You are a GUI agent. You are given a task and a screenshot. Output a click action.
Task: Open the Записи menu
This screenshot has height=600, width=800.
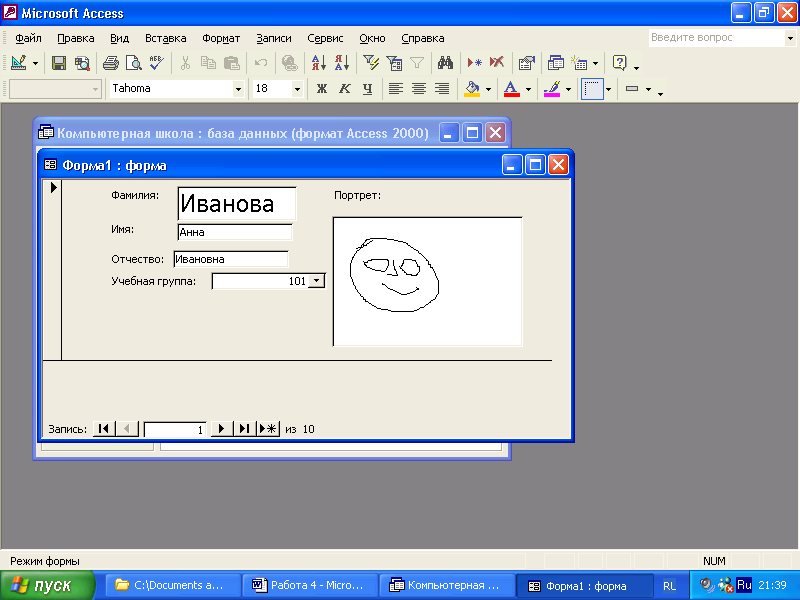[273, 38]
